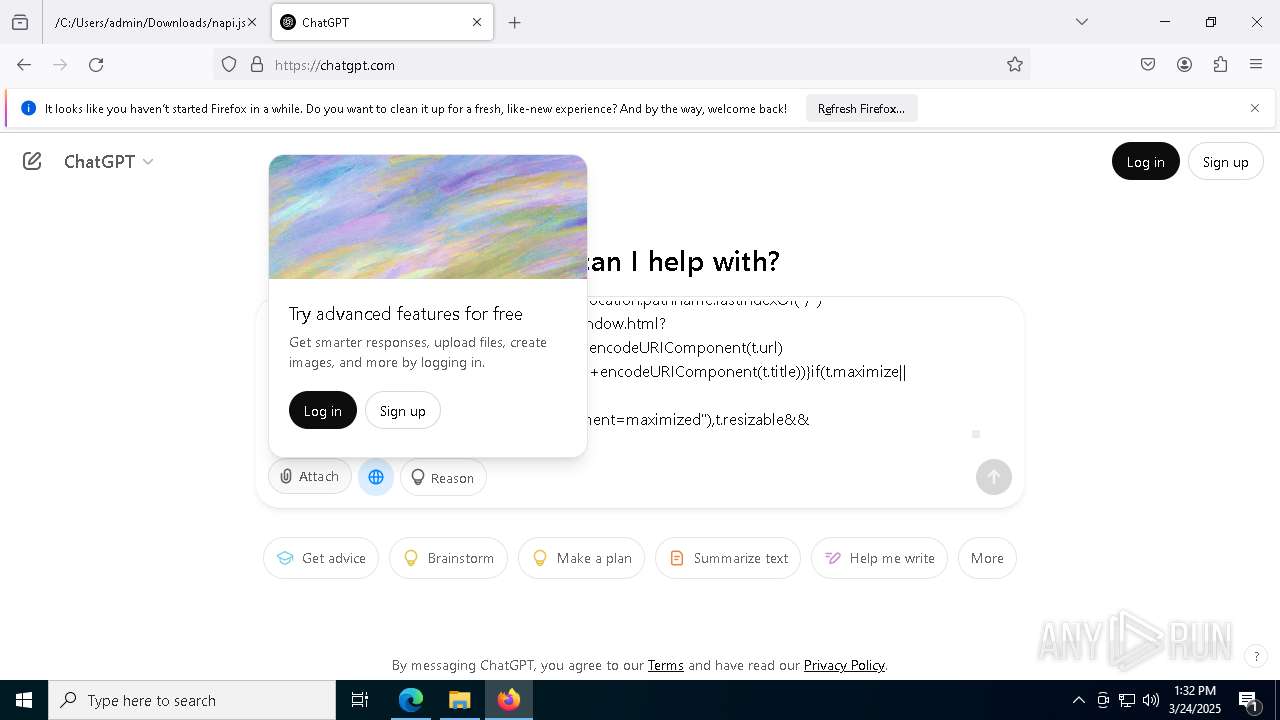1280x720 pixels.
Task: Open the Firefox account icon
Action: (1184, 65)
